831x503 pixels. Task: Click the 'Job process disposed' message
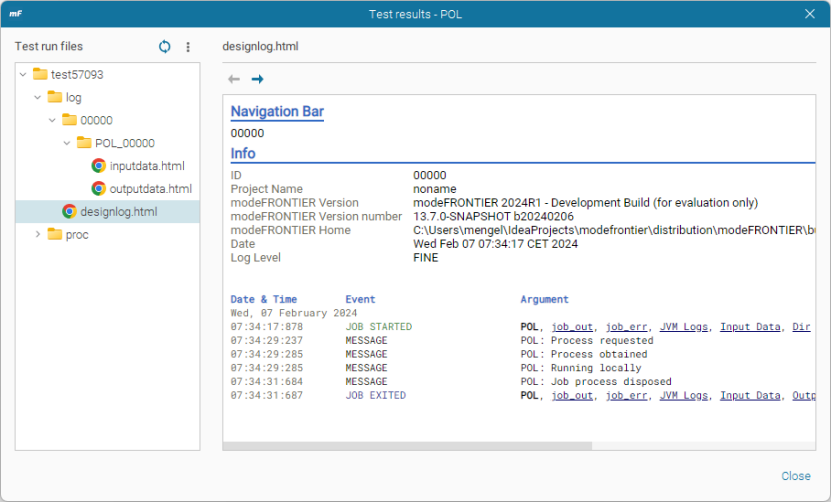coord(611,382)
